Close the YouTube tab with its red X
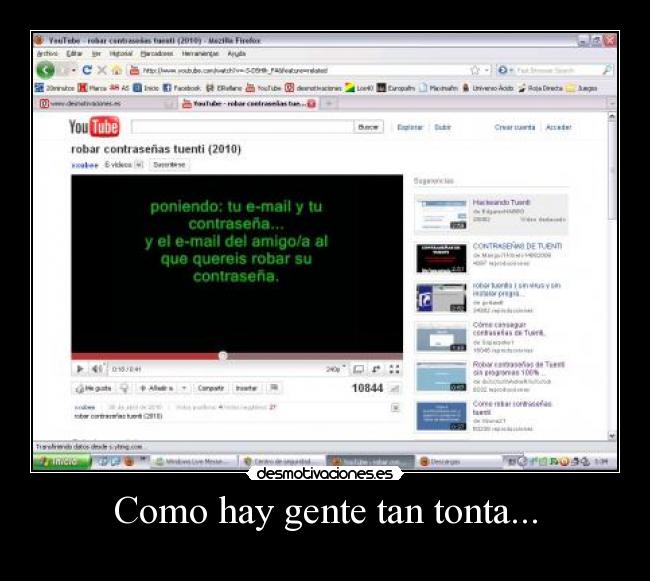 (x=311, y=104)
